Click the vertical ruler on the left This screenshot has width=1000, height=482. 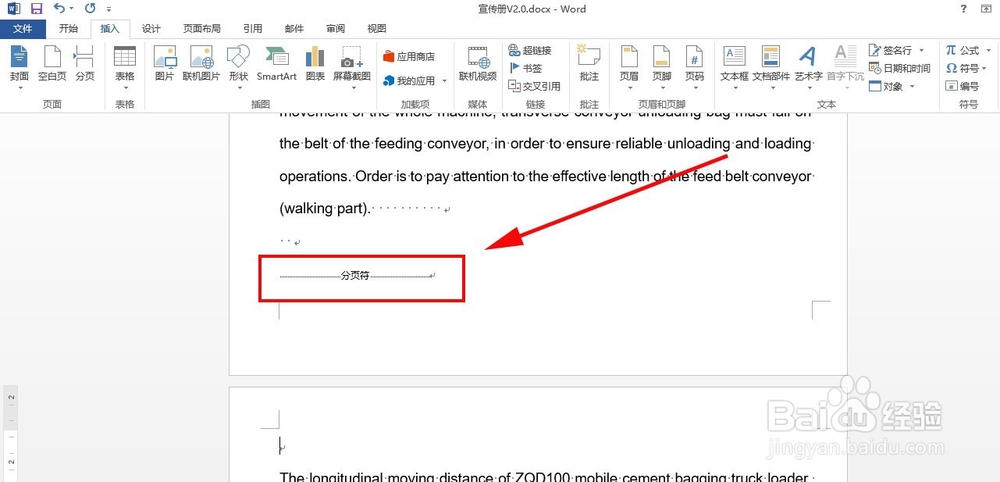click(x=9, y=433)
